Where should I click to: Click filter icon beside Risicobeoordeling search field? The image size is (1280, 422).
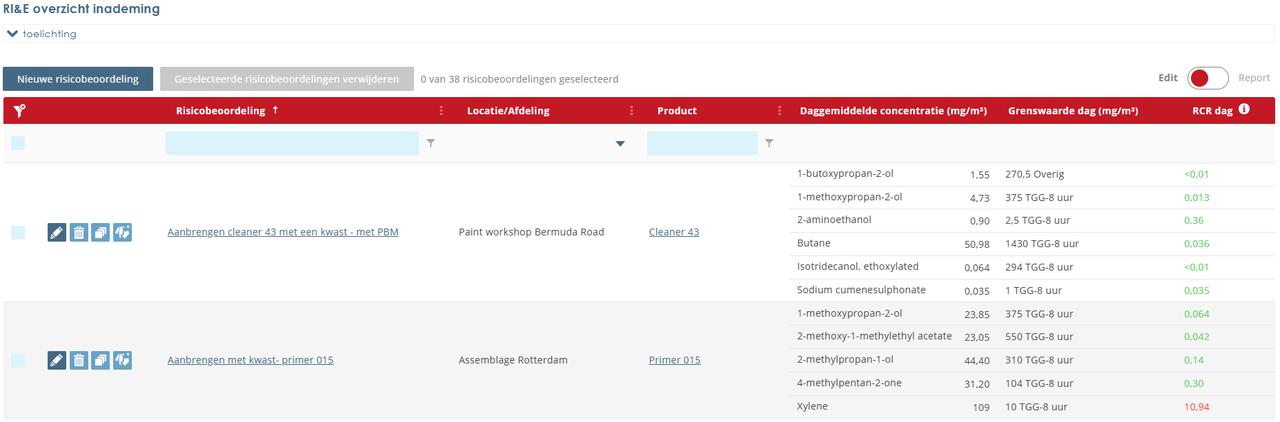click(431, 144)
